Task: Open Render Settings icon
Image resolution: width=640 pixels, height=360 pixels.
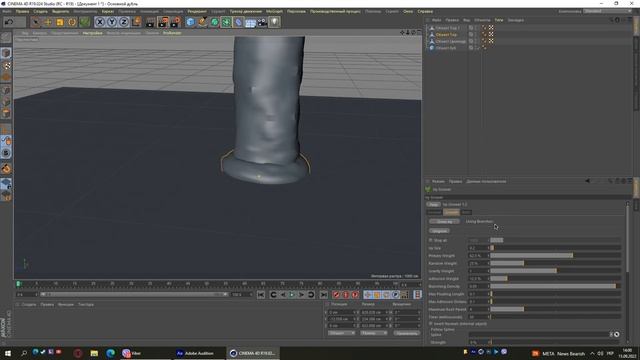Action: coord(176,22)
